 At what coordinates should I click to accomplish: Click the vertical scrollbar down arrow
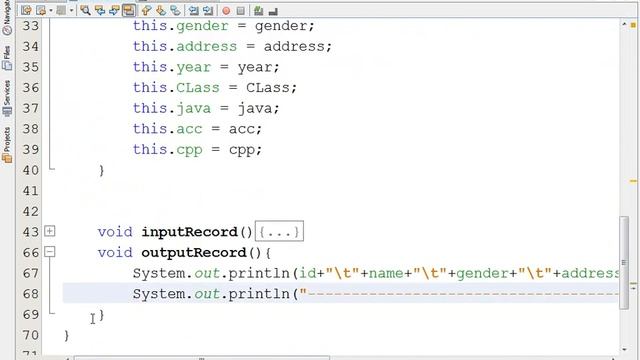pyautogui.click(x=624, y=349)
